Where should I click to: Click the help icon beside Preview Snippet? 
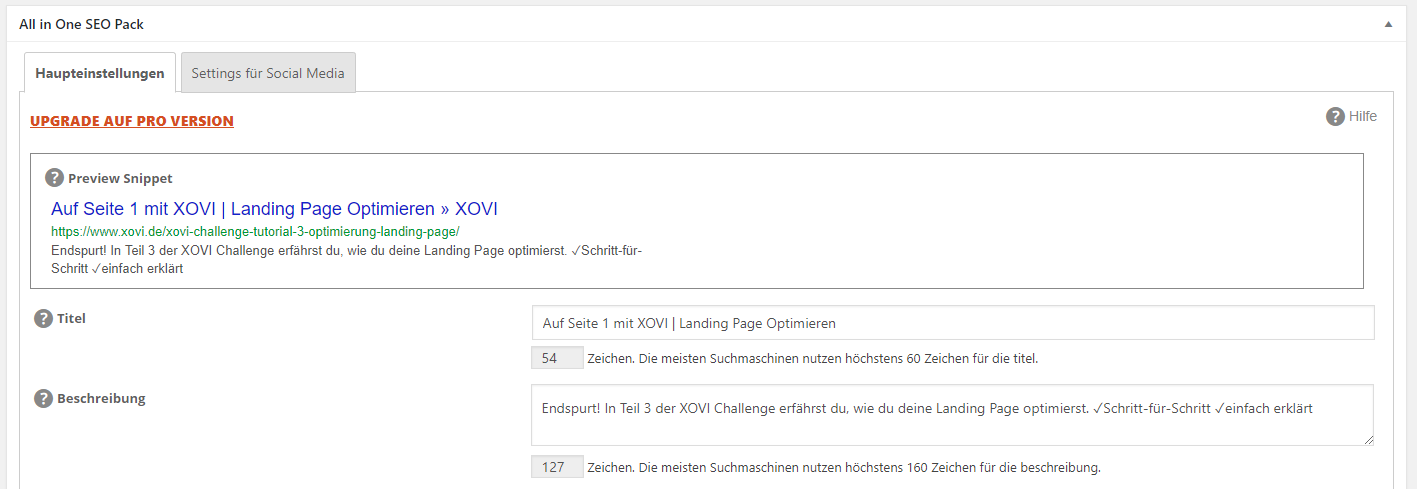(x=55, y=178)
